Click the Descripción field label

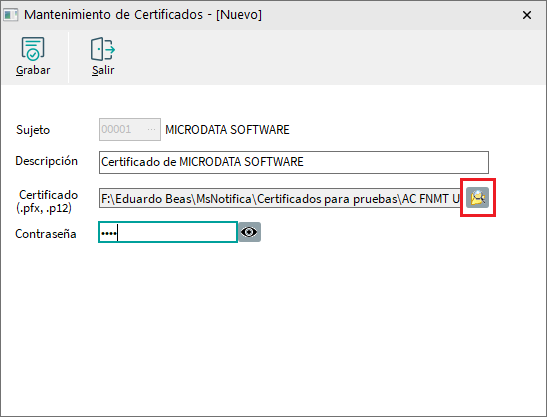click(x=46, y=161)
